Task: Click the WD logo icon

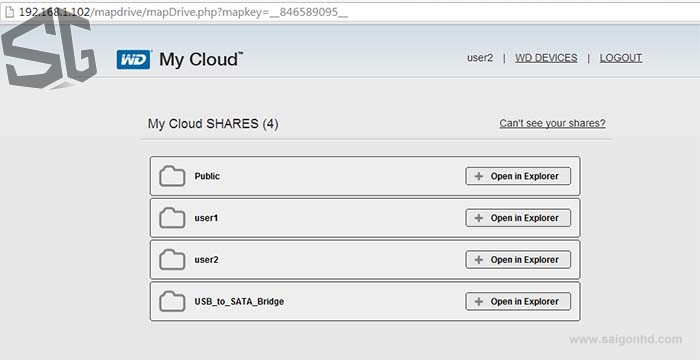Action: click(133, 59)
